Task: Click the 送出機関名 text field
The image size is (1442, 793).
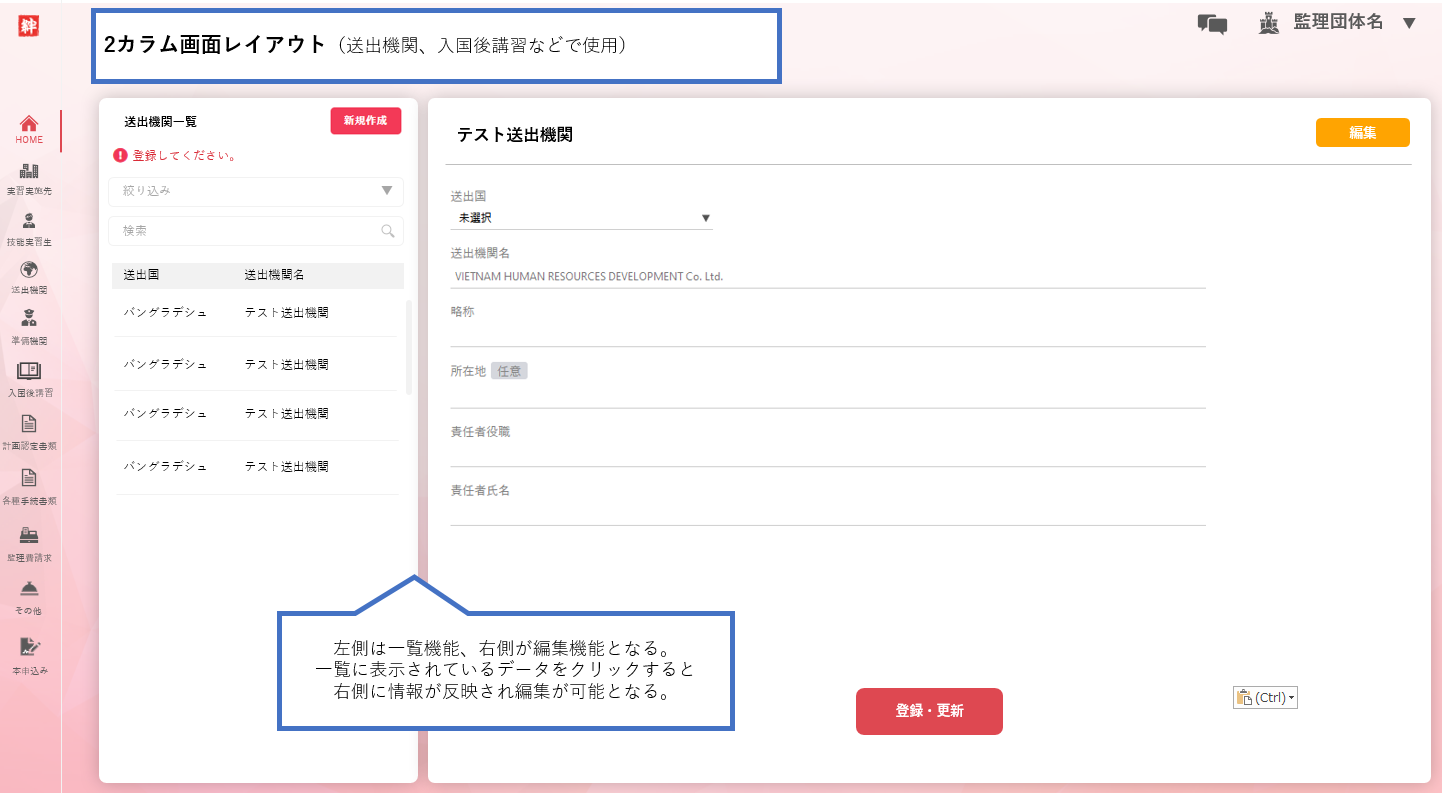Action: point(827,276)
